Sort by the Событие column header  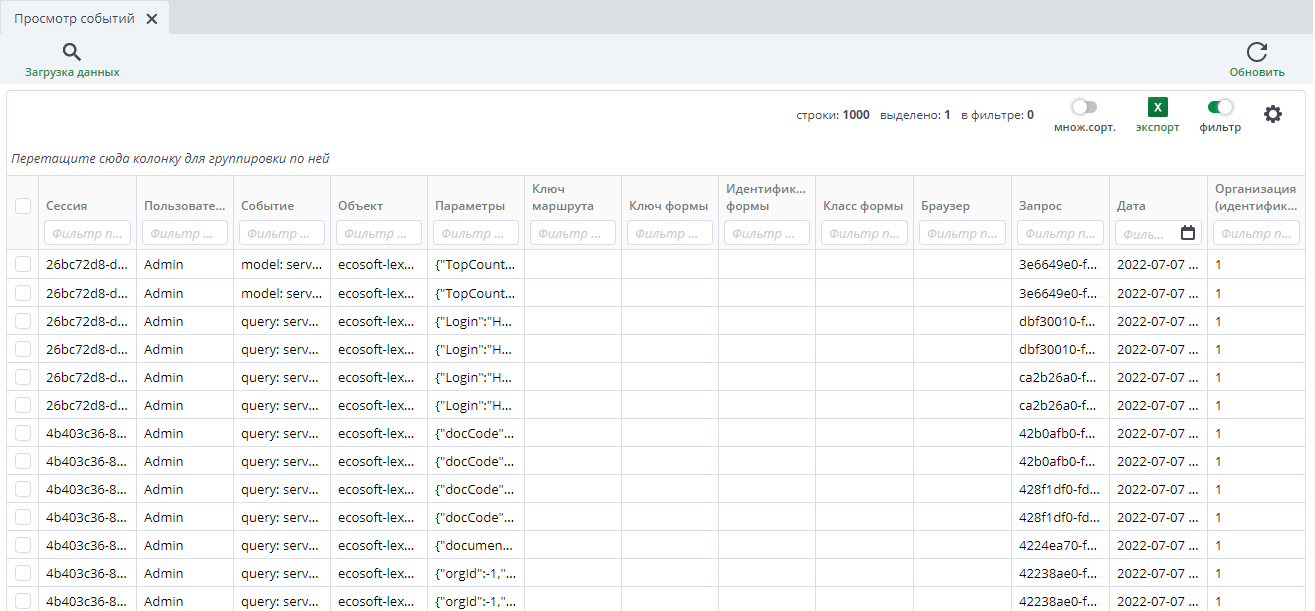click(x=267, y=206)
